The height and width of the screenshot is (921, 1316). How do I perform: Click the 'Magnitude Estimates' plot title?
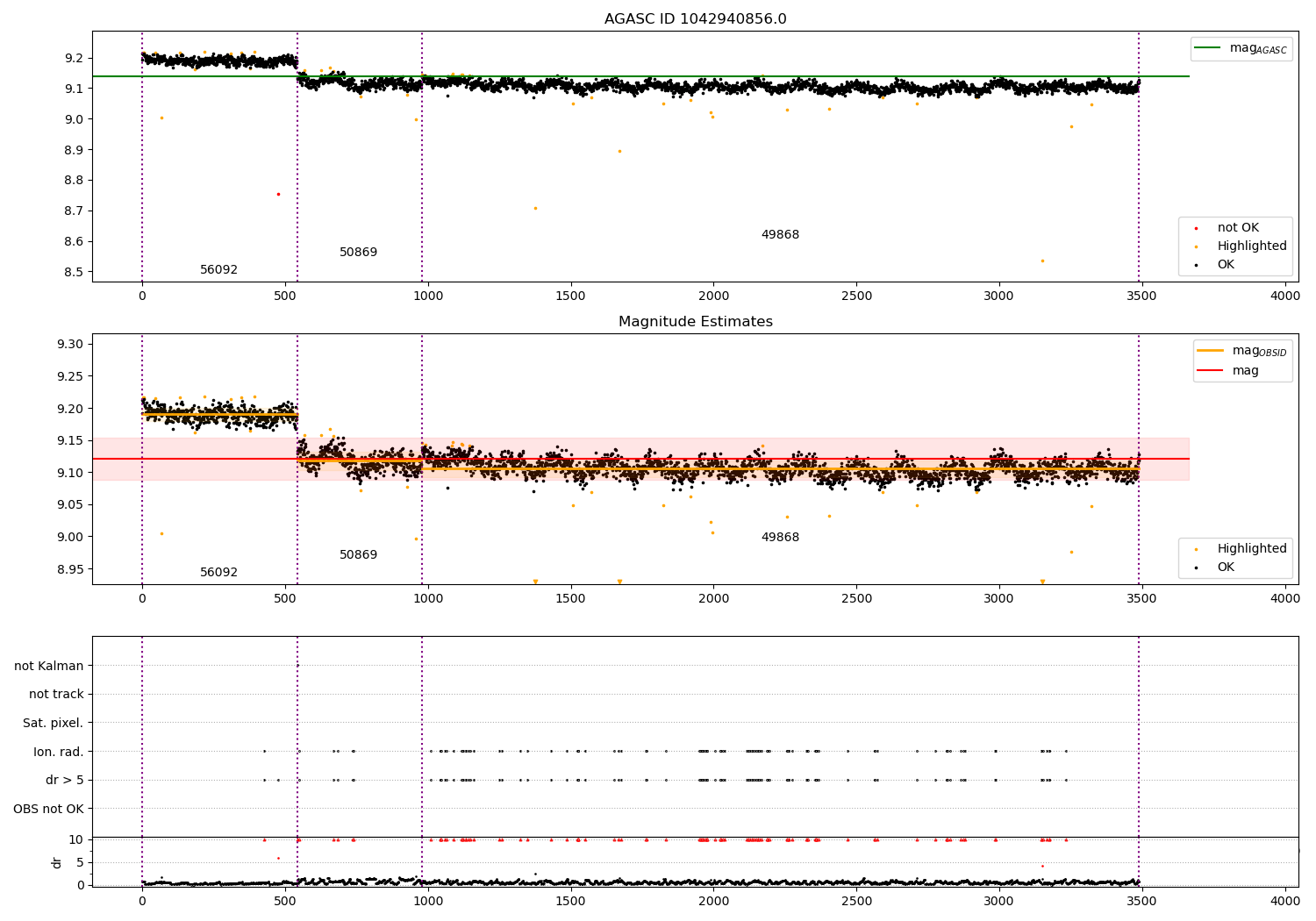coord(696,322)
